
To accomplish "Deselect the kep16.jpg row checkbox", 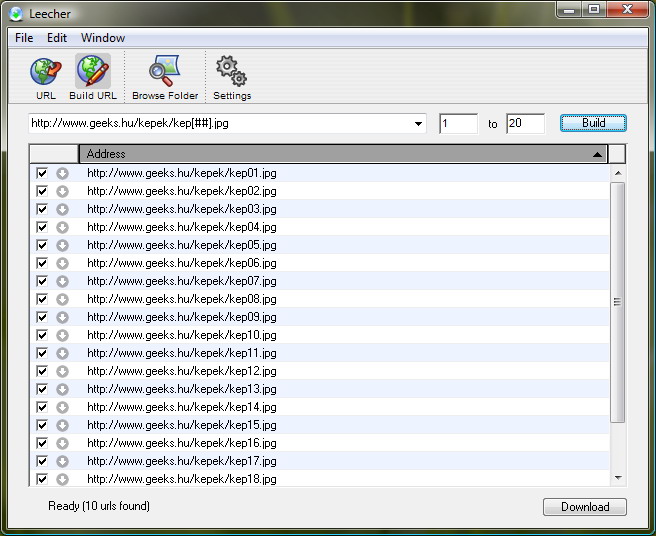I will click(42, 443).
